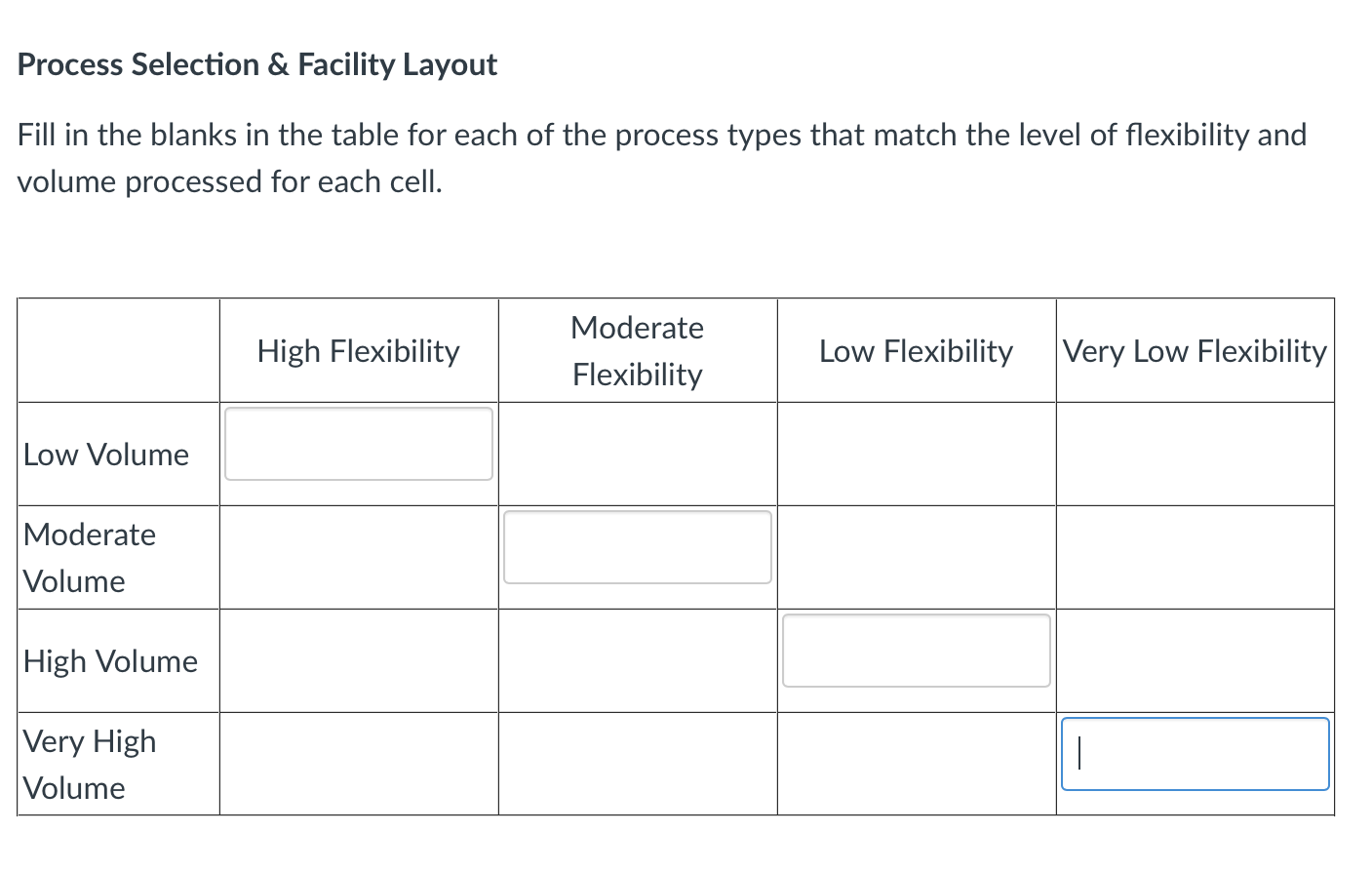Image resolution: width=1372 pixels, height=872 pixels.
Task: Click the Very Low Flexibility column header
Action: point(1195,350)
